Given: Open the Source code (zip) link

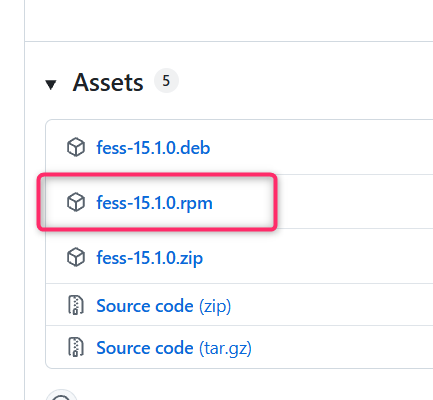Looking at the screenshot, I should (x=164, y=306).
